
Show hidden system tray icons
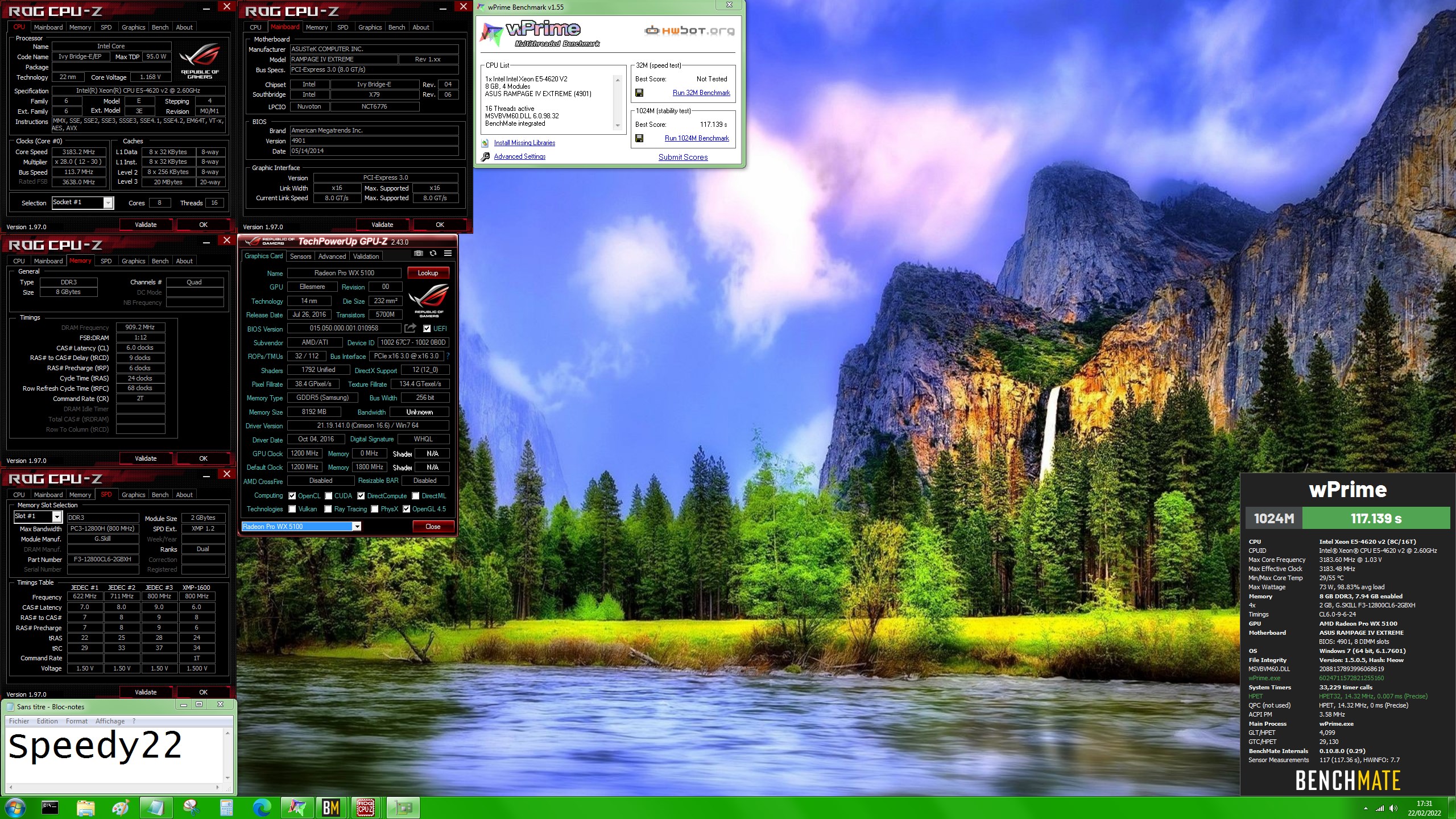click(1366, 808)
